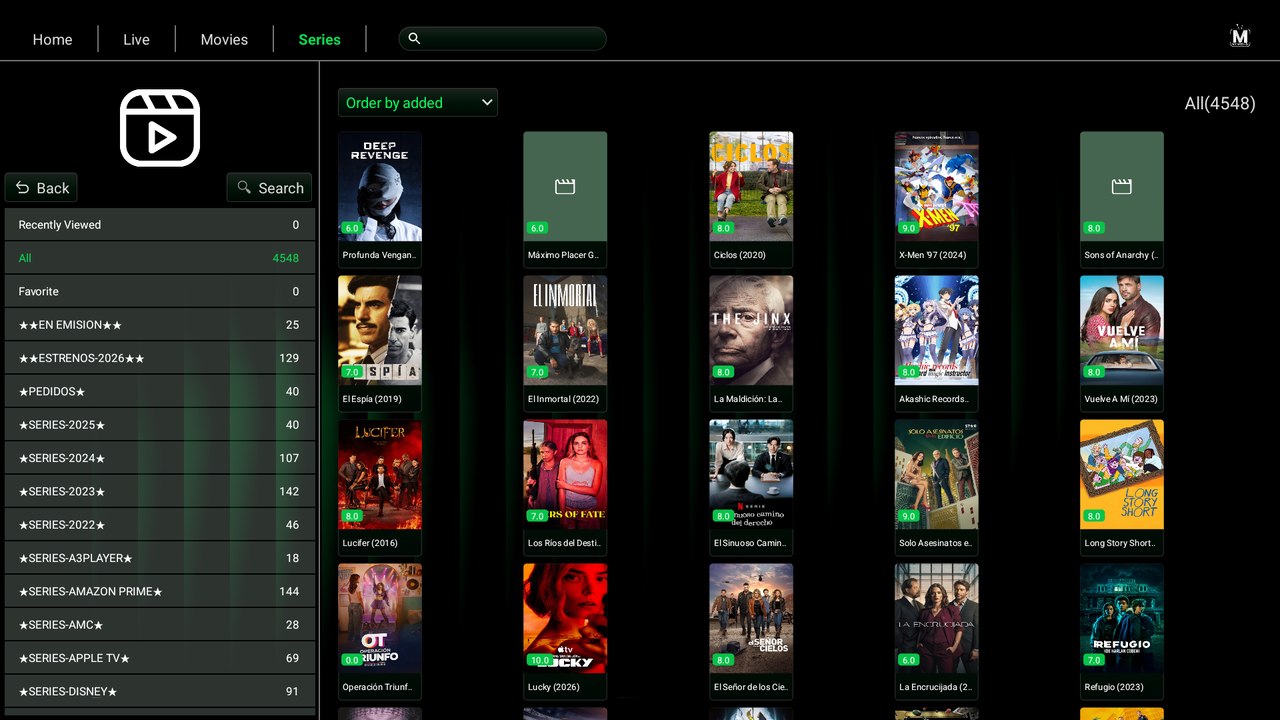1280x720 pixels.
Task: Open the Long Story Short poster
Action: (1122, 474)
